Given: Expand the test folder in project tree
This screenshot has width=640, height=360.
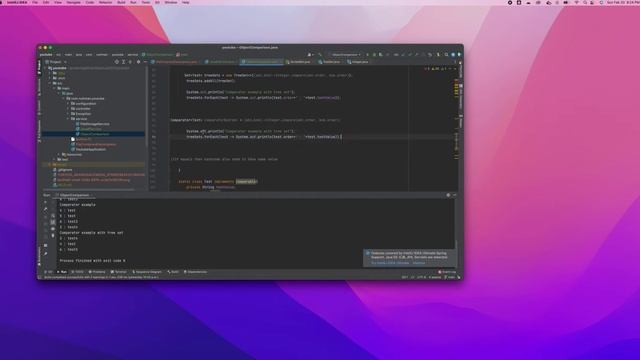Looking at the screenshot, I should pyautogui.click(x=55, y=160).
